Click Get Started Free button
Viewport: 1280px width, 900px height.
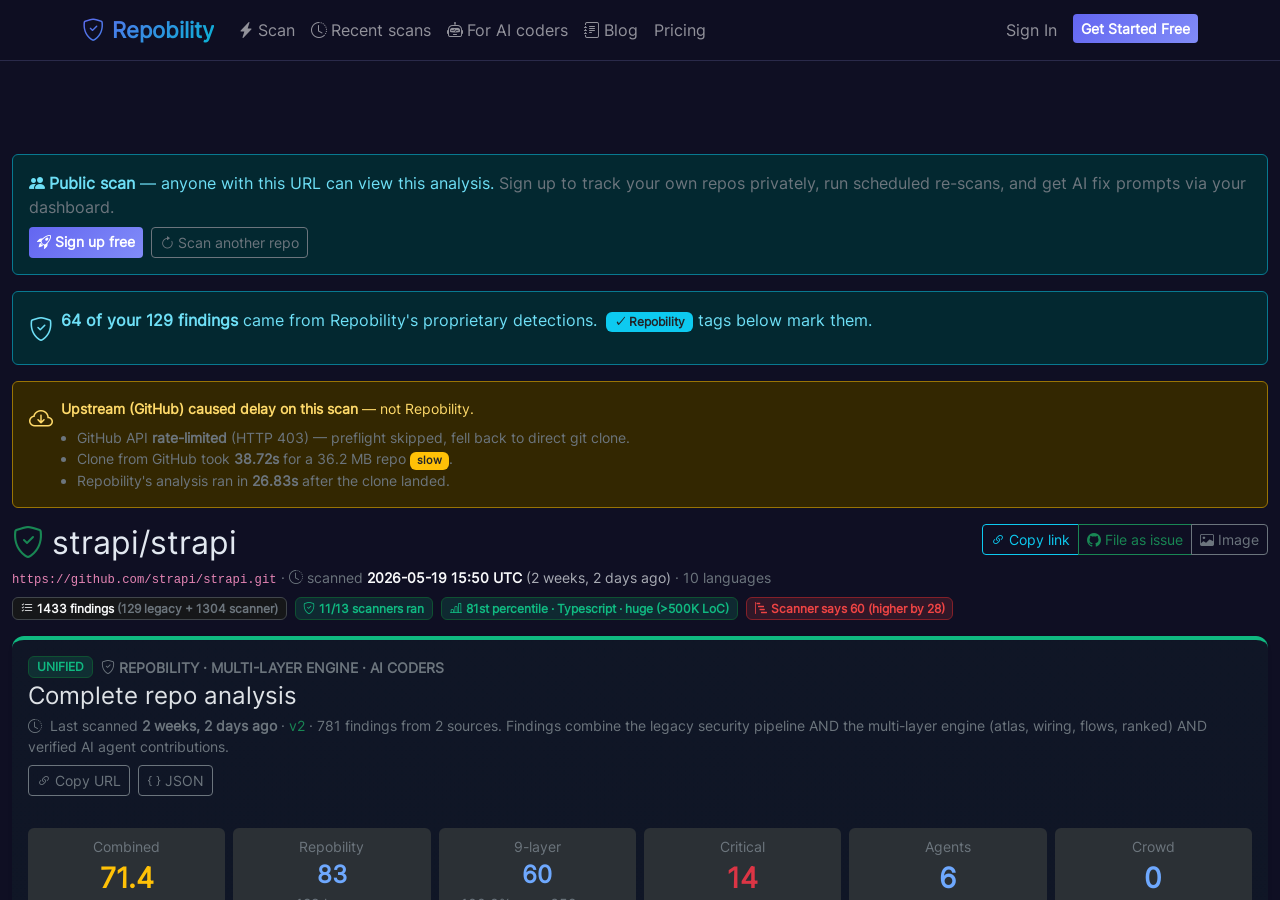(1135, 29)
